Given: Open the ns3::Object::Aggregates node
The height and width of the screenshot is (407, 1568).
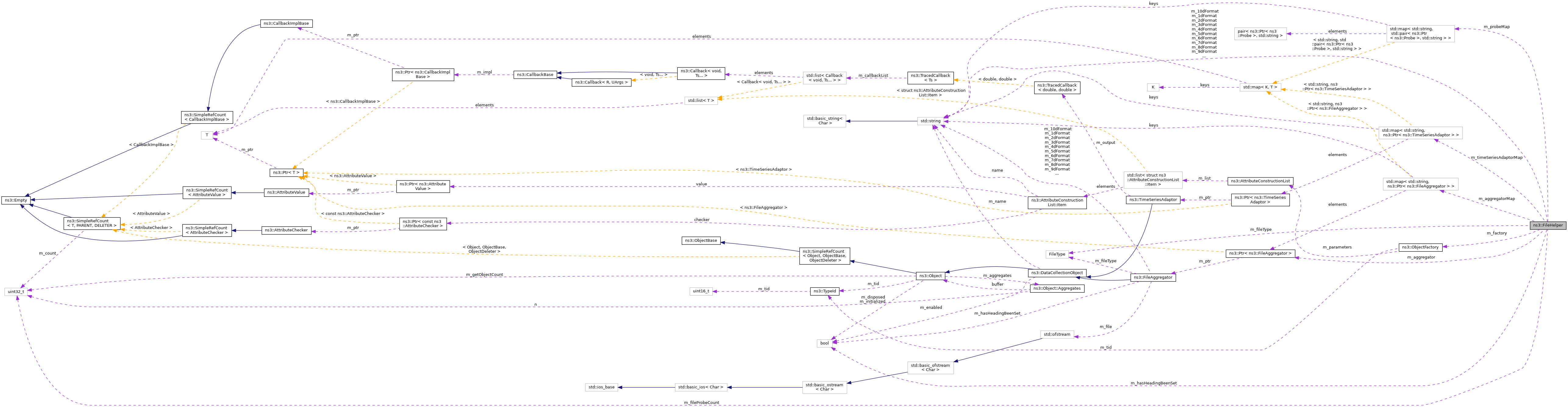Looking at the screenshot, I should tap(1057, 288).
